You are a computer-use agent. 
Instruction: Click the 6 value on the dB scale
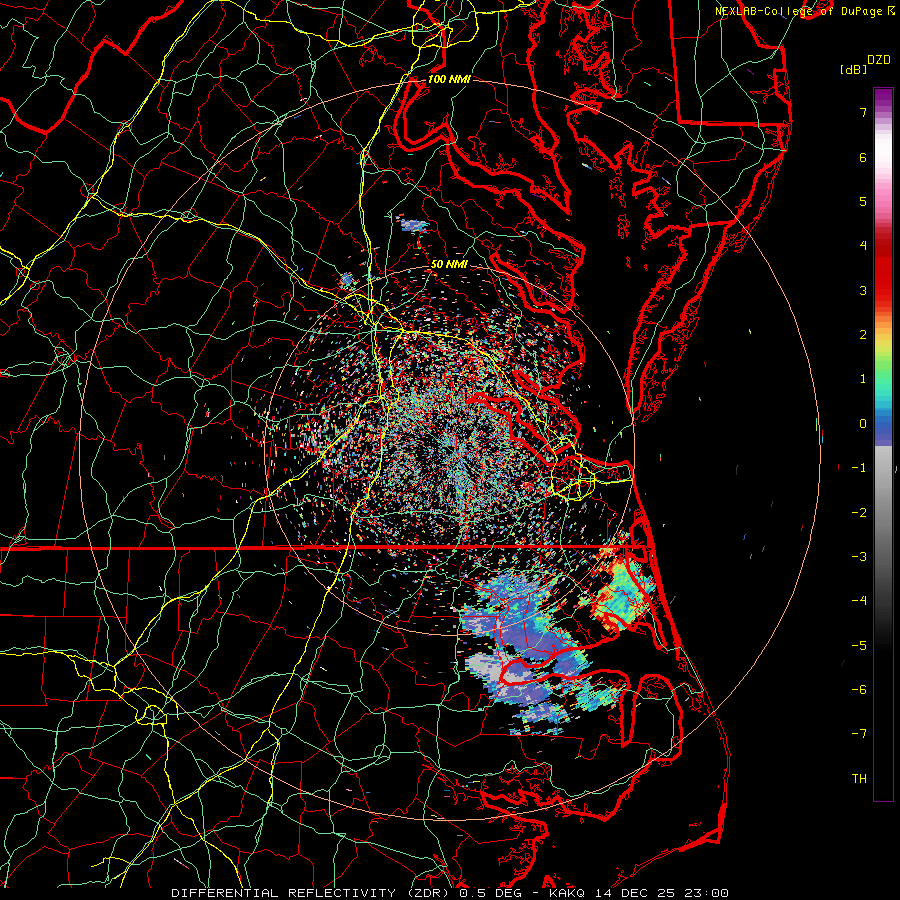pyautogui.click(x=863, y=157)
